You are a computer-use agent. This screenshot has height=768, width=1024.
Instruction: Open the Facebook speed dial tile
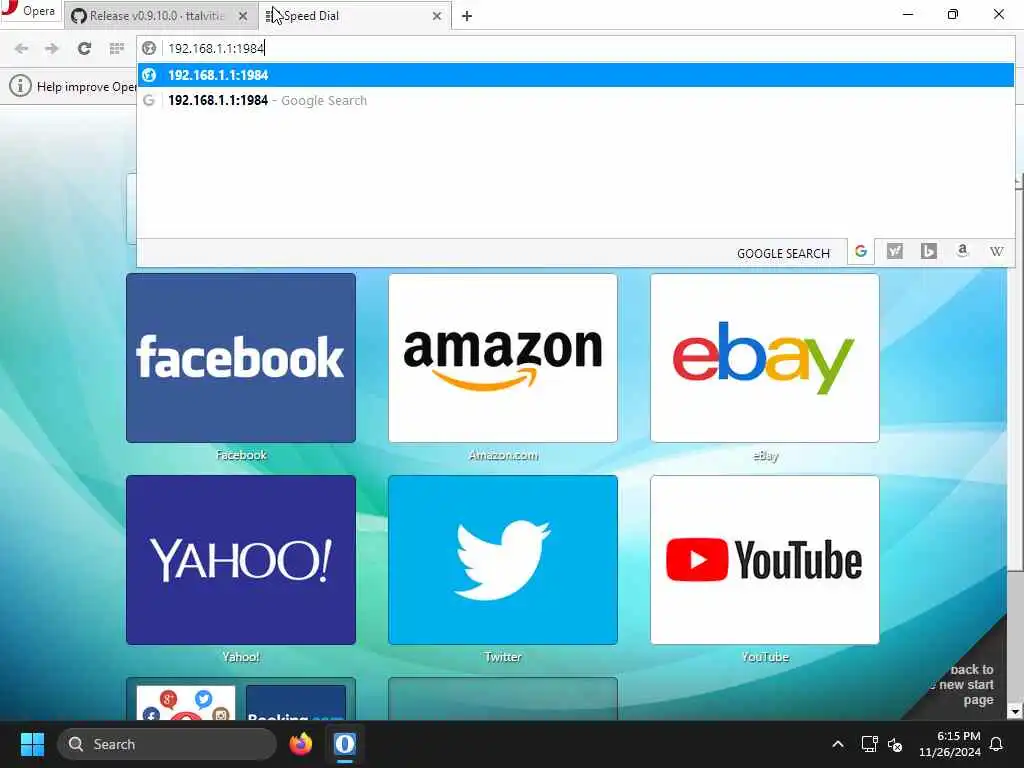(x=241, y=358)
